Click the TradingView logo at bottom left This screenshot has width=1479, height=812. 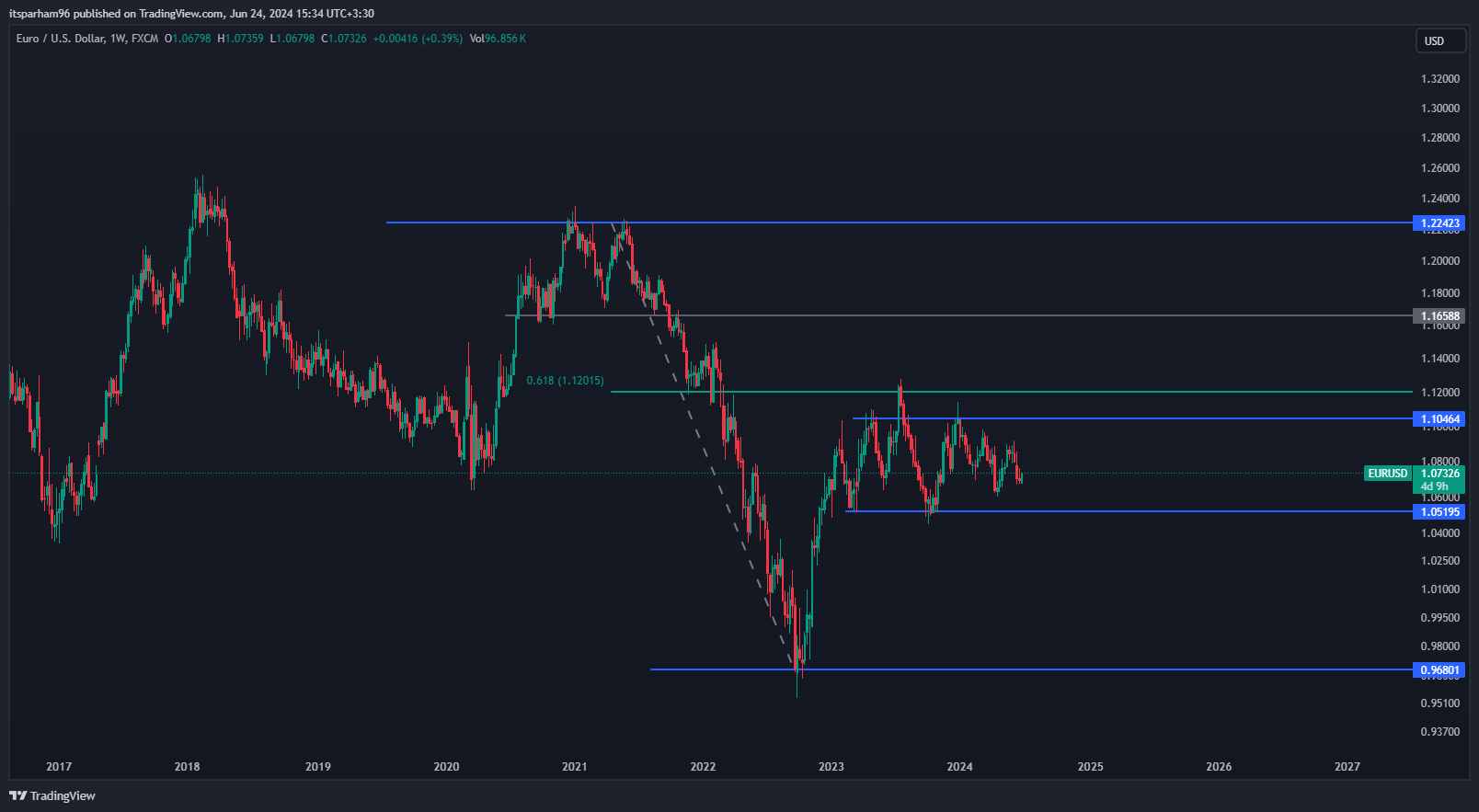coord(52,795)
